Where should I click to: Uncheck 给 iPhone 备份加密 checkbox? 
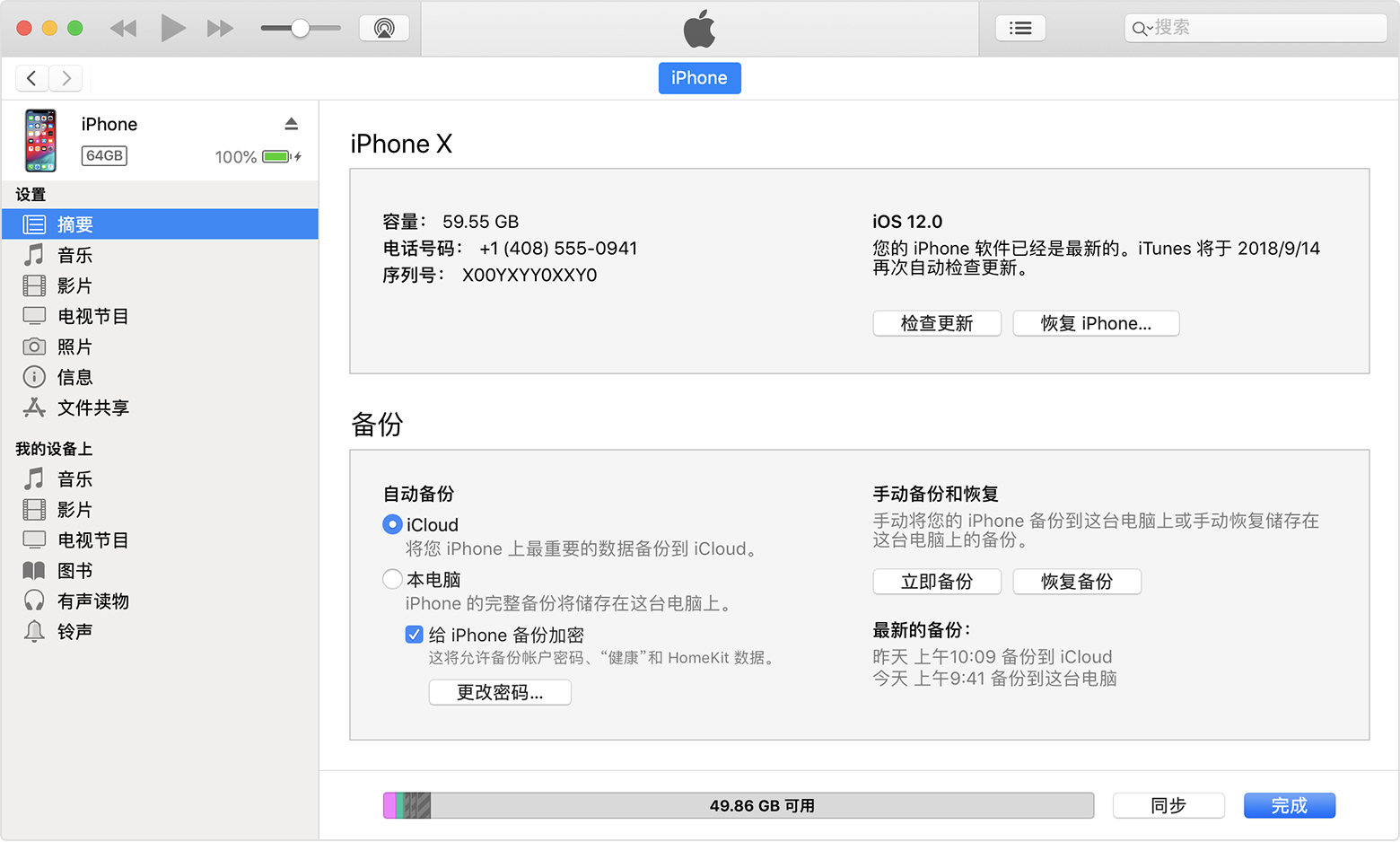point(414,635)
